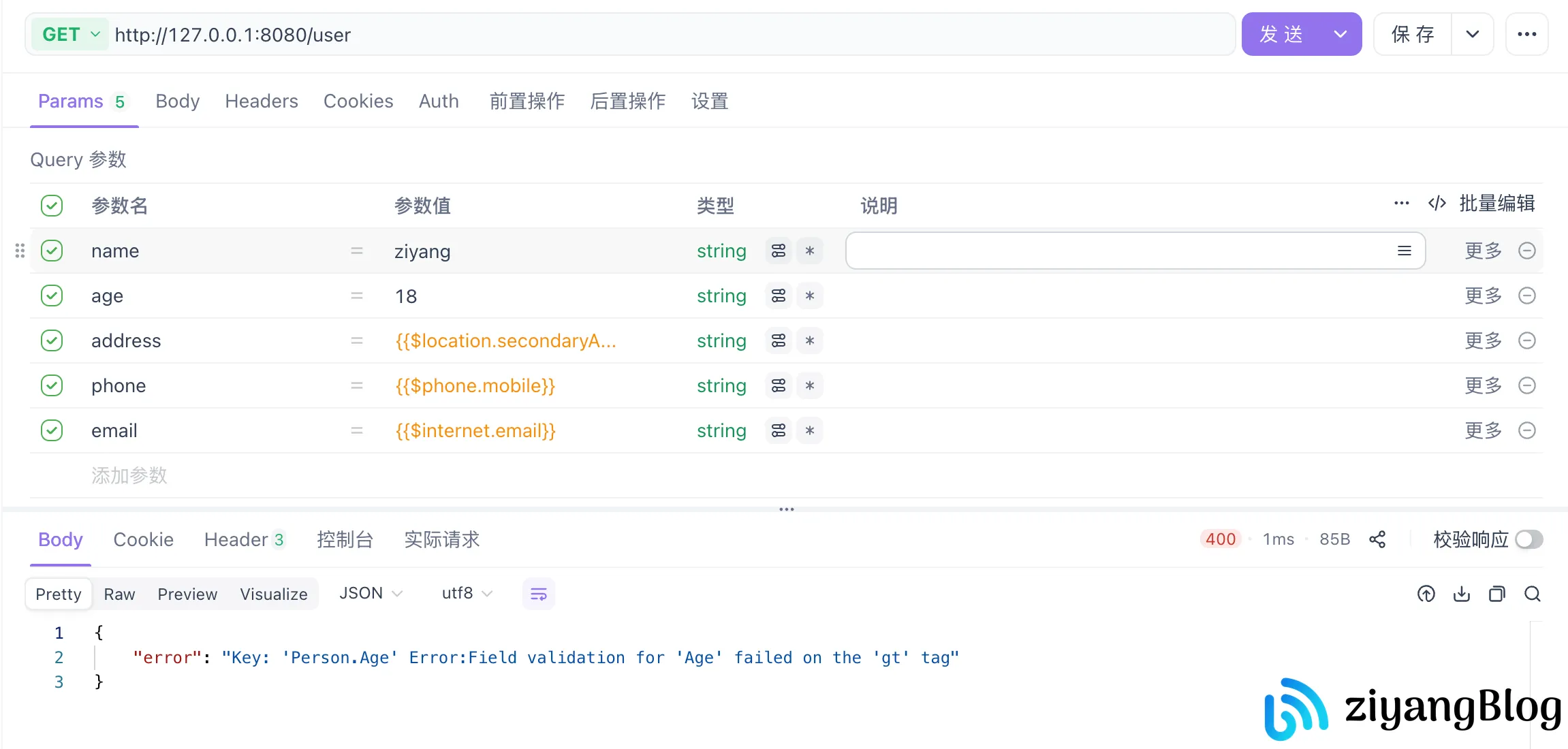Click the share response icon
Image resolution: width=1568 pixels, height=749 pixels.
click(x=1377, y=539)
